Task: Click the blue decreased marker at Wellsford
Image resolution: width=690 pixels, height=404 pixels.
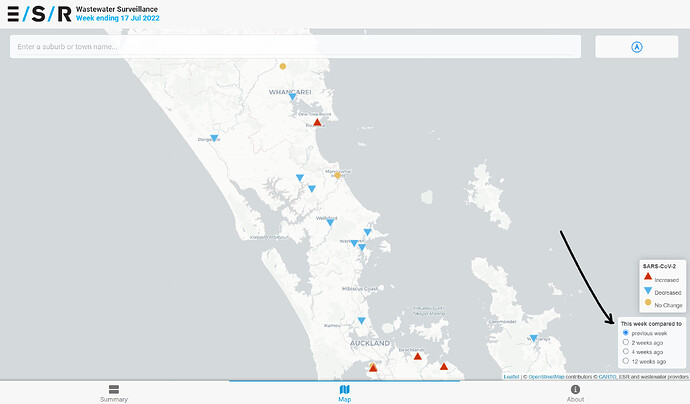Action: point(329,223)
